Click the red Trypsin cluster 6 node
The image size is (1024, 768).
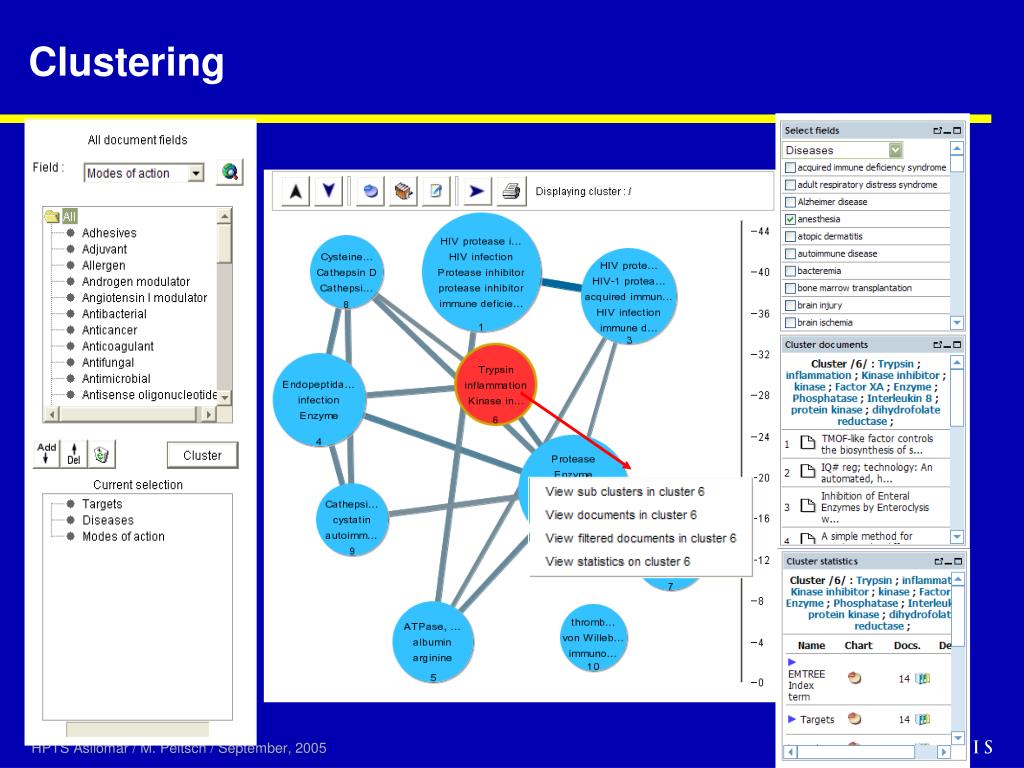coord(495,385)
